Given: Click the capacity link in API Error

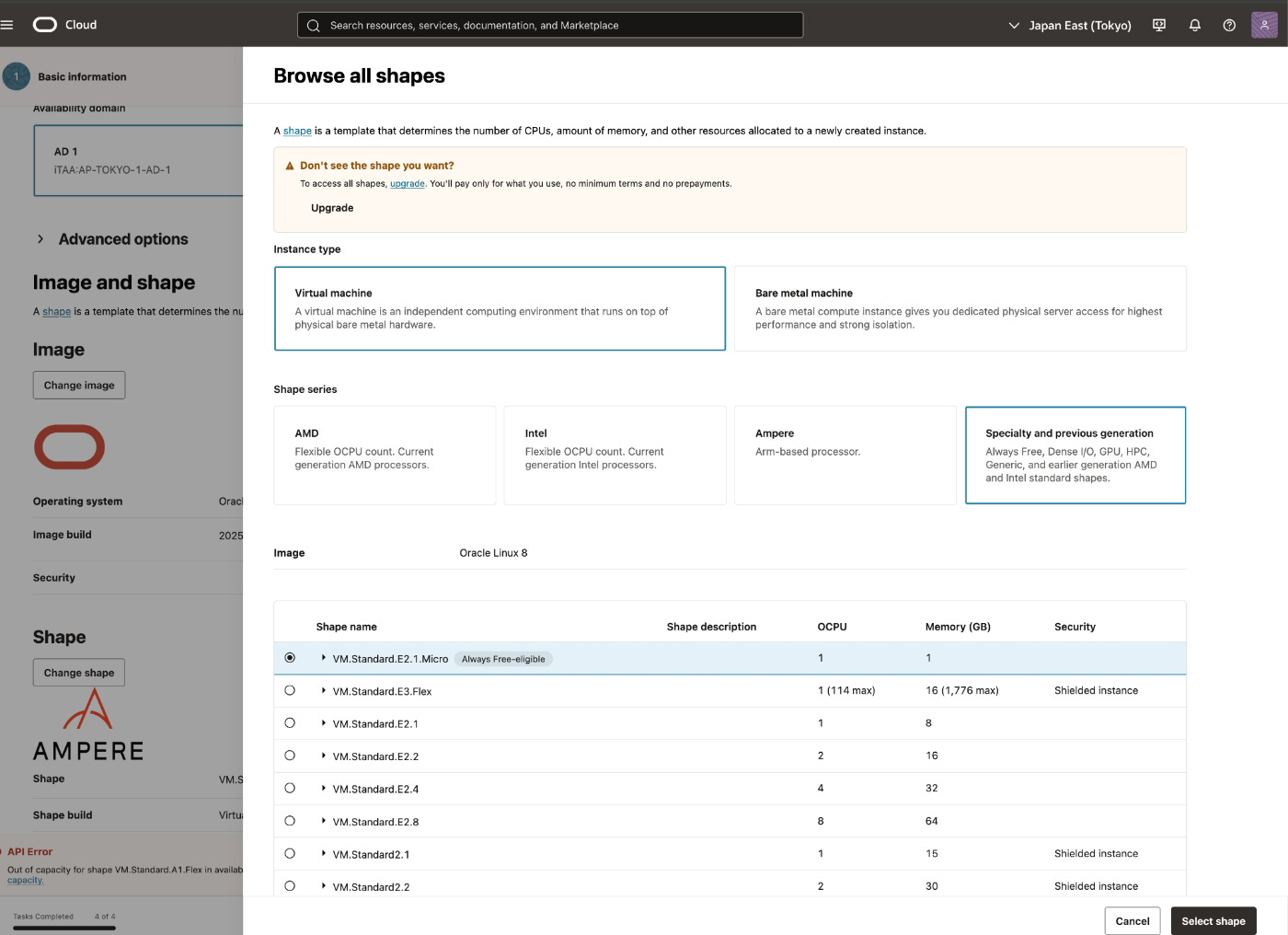Looking at the screenshot, I should (25, 881).
